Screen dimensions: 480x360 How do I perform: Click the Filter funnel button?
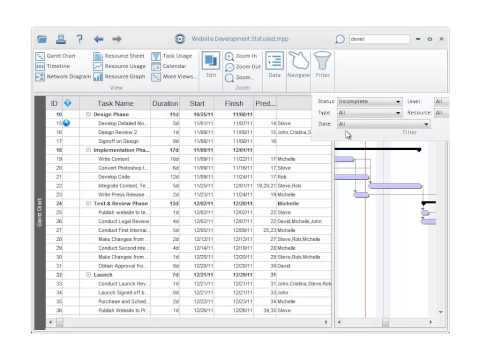click(x=322, y=65)
